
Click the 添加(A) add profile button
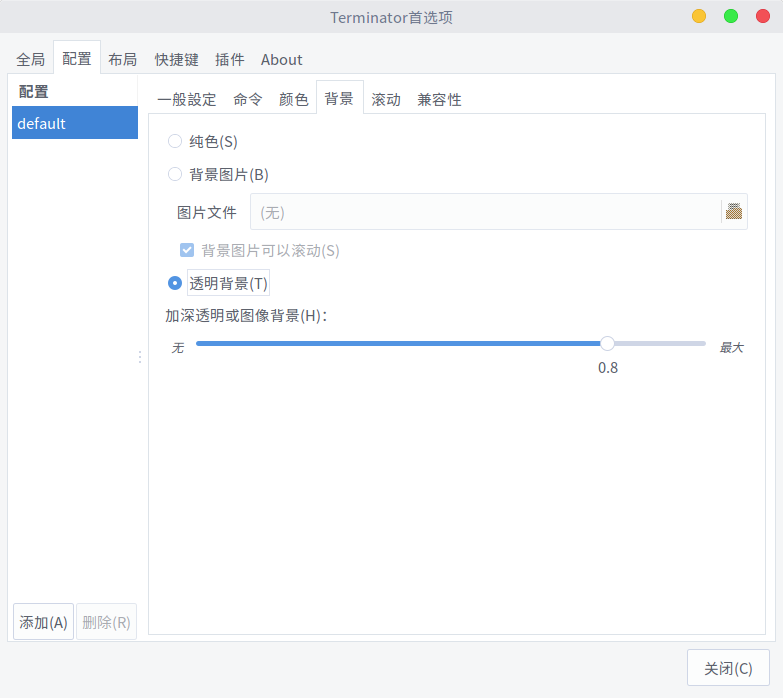click(x=43, y=622)
